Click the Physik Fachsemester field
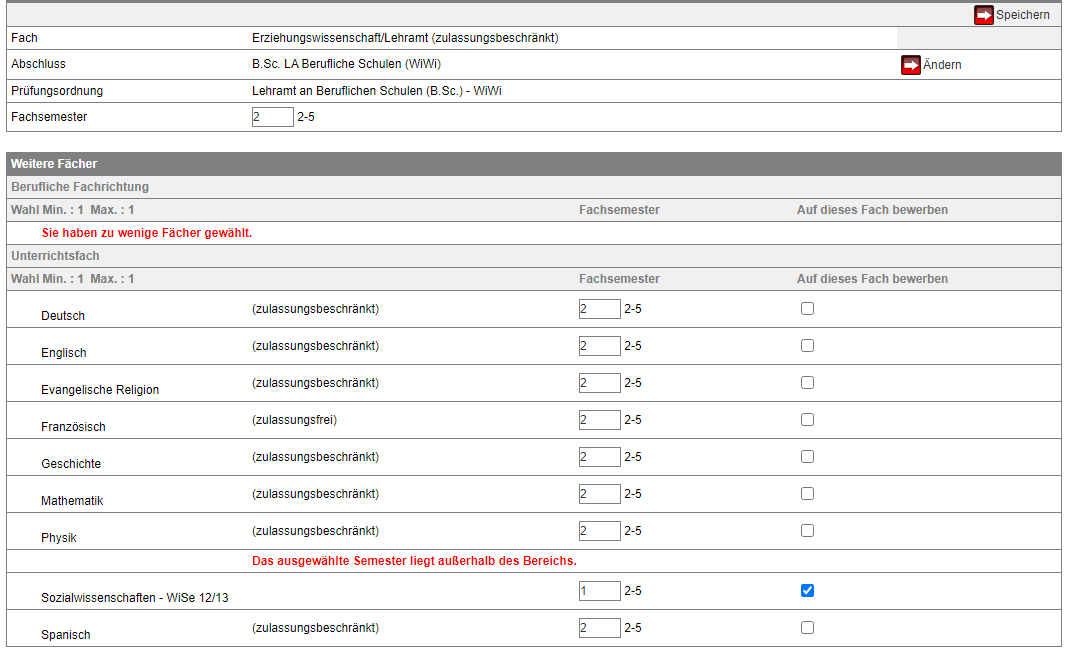This screenshot has width=1072, height=664. tap(599, 531)
